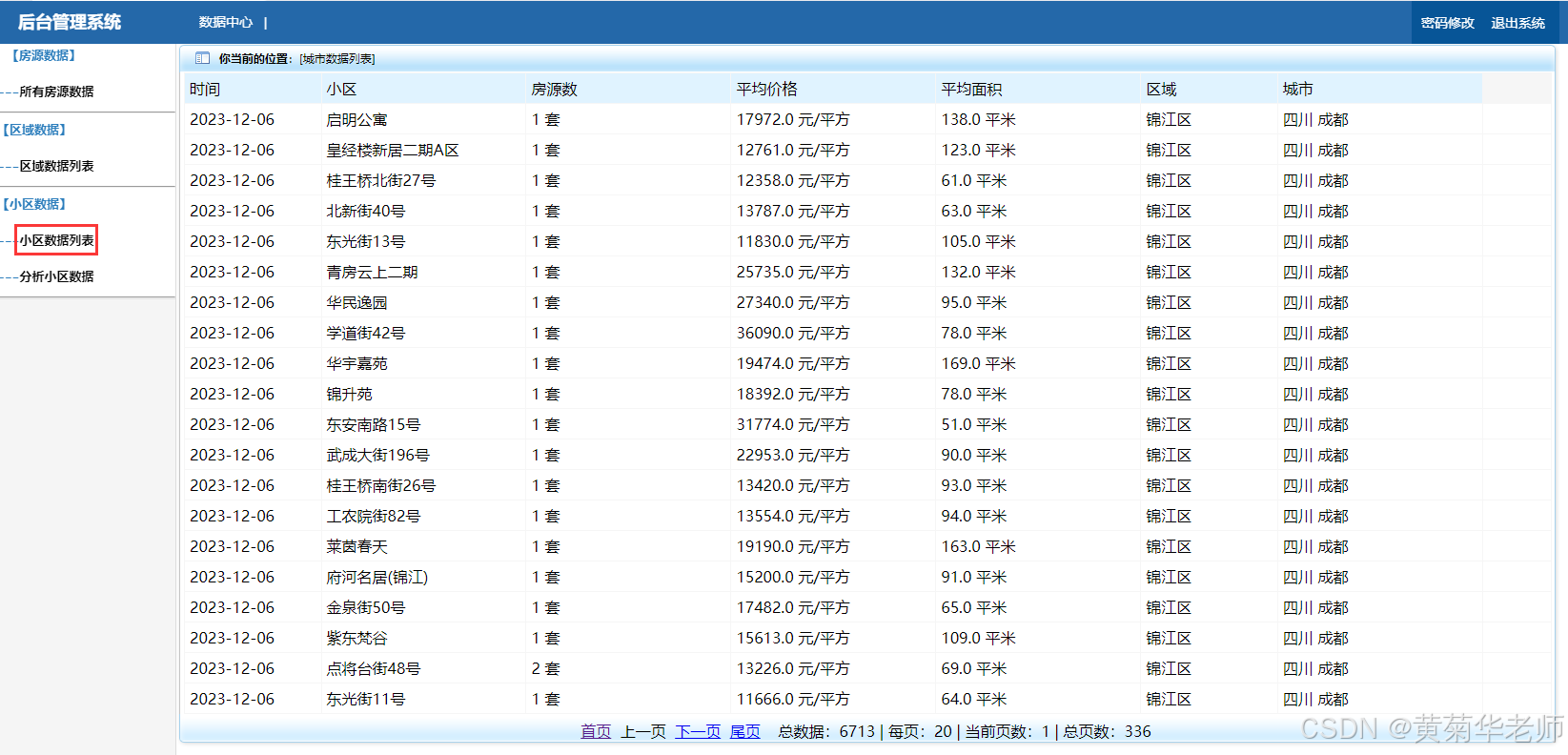Select the 青房云上二期 cell
The height and width of the screenshot is (755, 1568).
pyautogui.click(x=372, y=272)
